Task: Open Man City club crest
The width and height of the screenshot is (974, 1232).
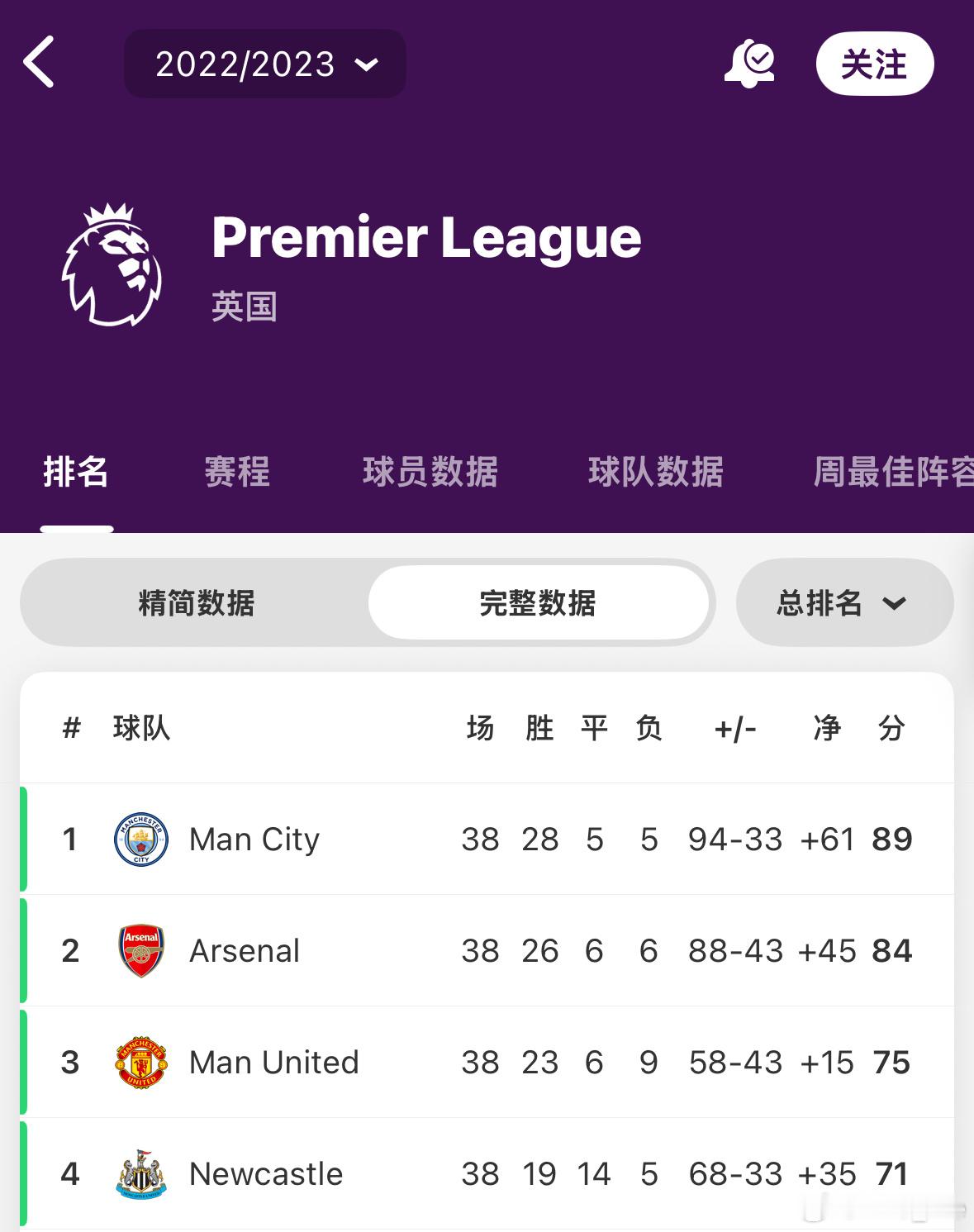Action: [x=141, y=839]
